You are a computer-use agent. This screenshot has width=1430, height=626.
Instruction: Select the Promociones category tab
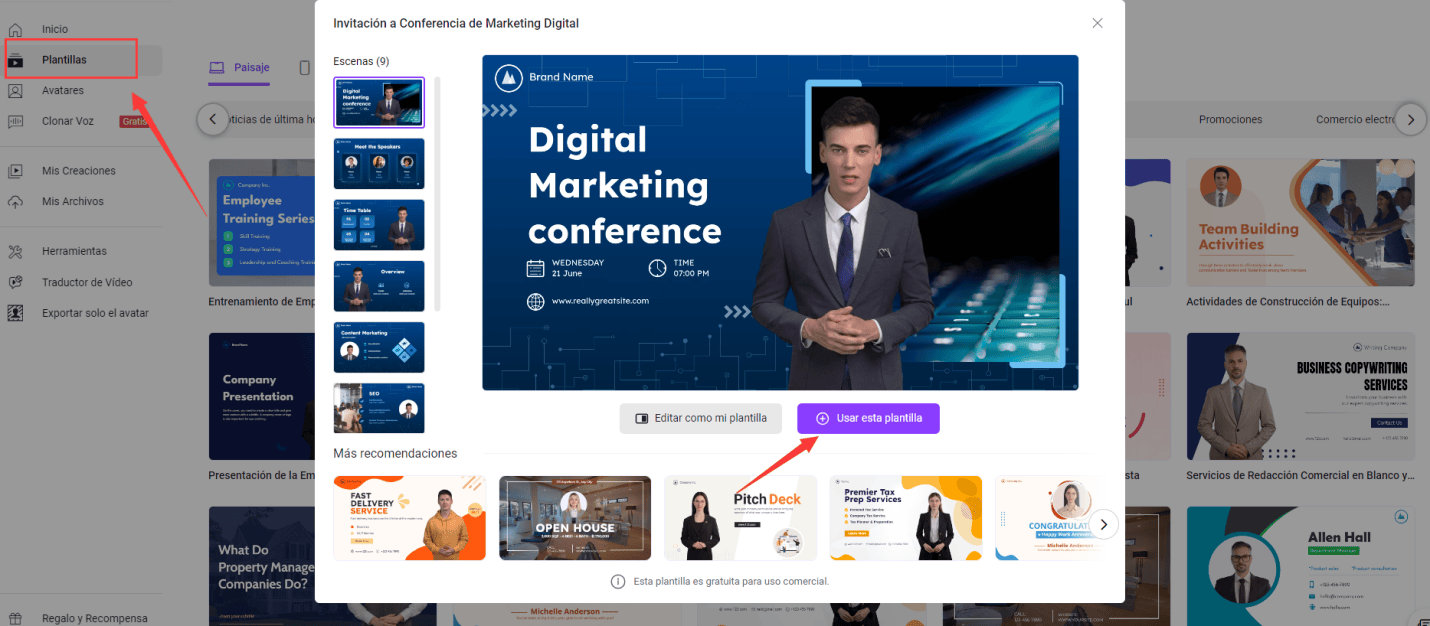[x=1230, y=119]
